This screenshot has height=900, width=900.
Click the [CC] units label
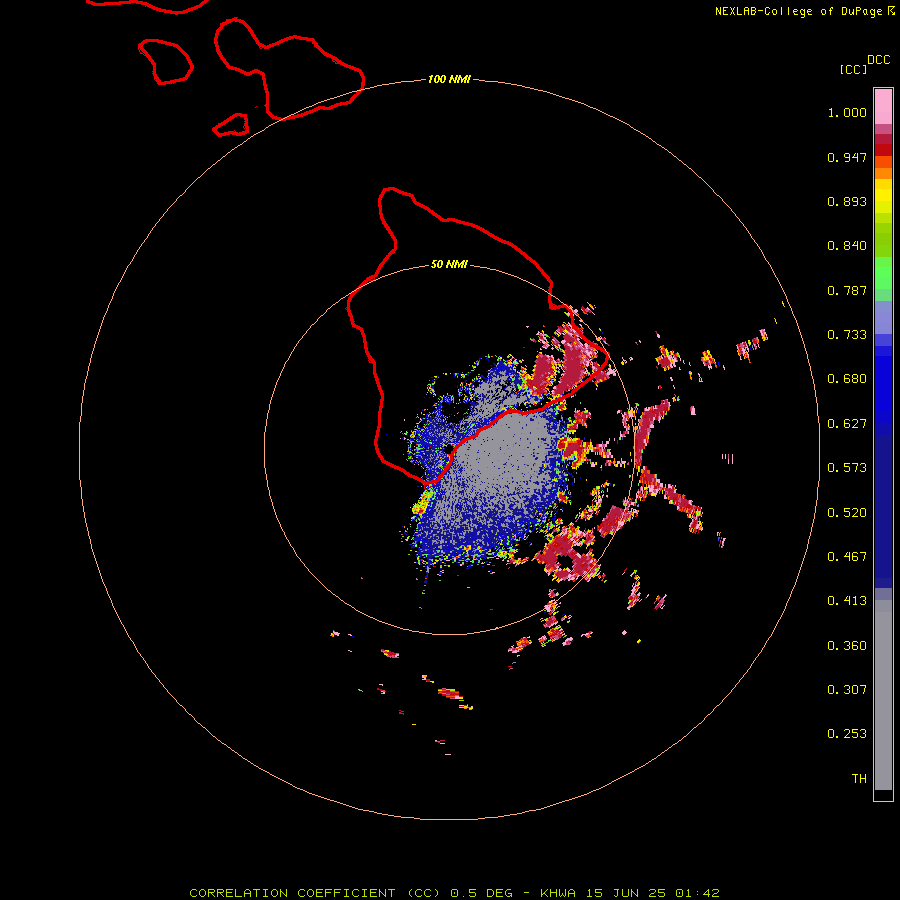point(853,69)
